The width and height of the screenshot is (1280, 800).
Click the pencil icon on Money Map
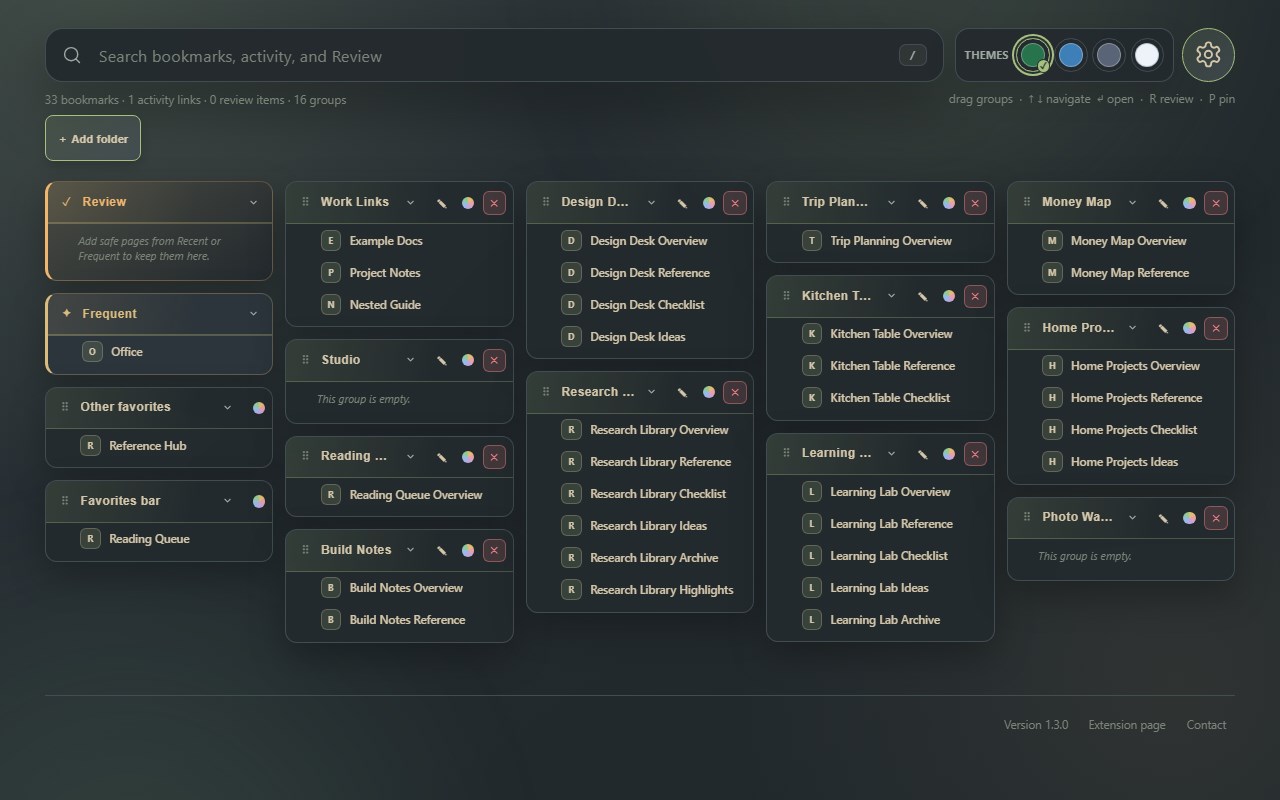(1163, 203)
